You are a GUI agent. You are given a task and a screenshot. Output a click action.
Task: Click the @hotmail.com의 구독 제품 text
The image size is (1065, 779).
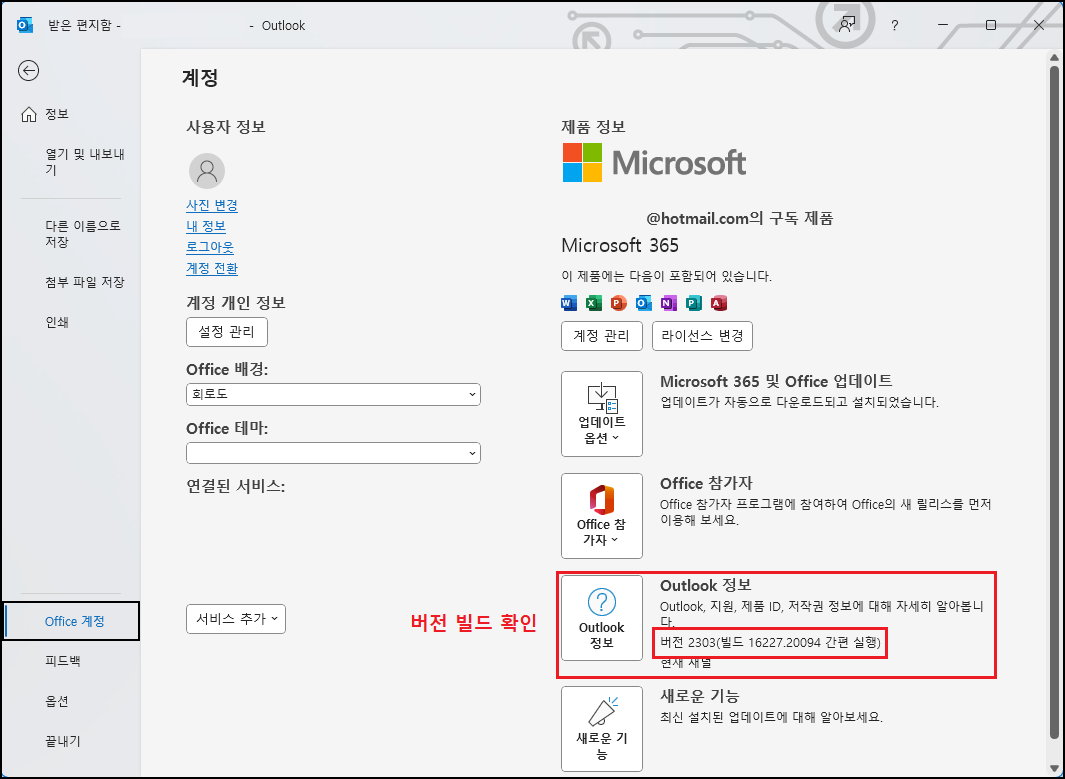coord(740,219)
